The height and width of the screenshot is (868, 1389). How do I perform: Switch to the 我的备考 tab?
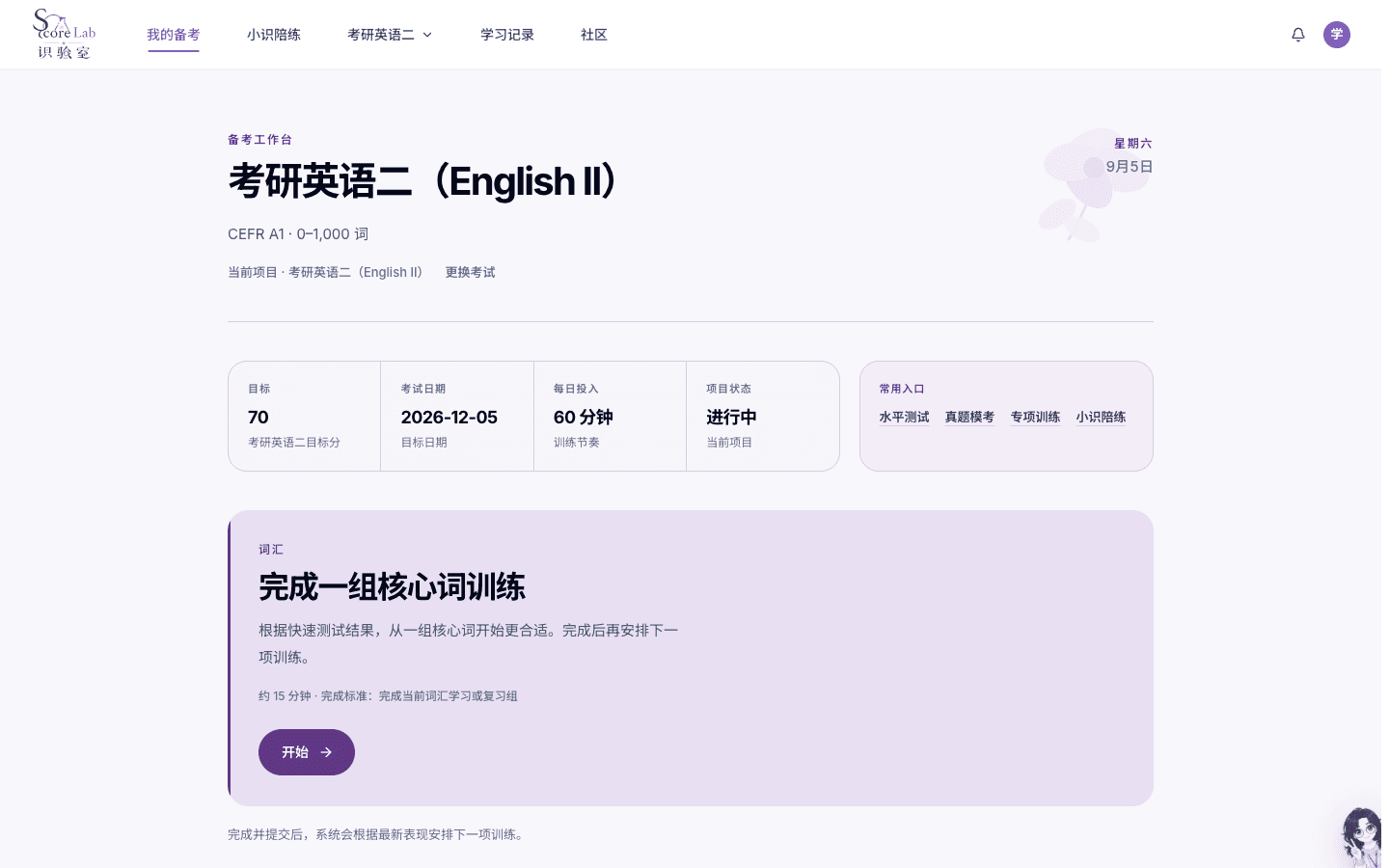174,35
